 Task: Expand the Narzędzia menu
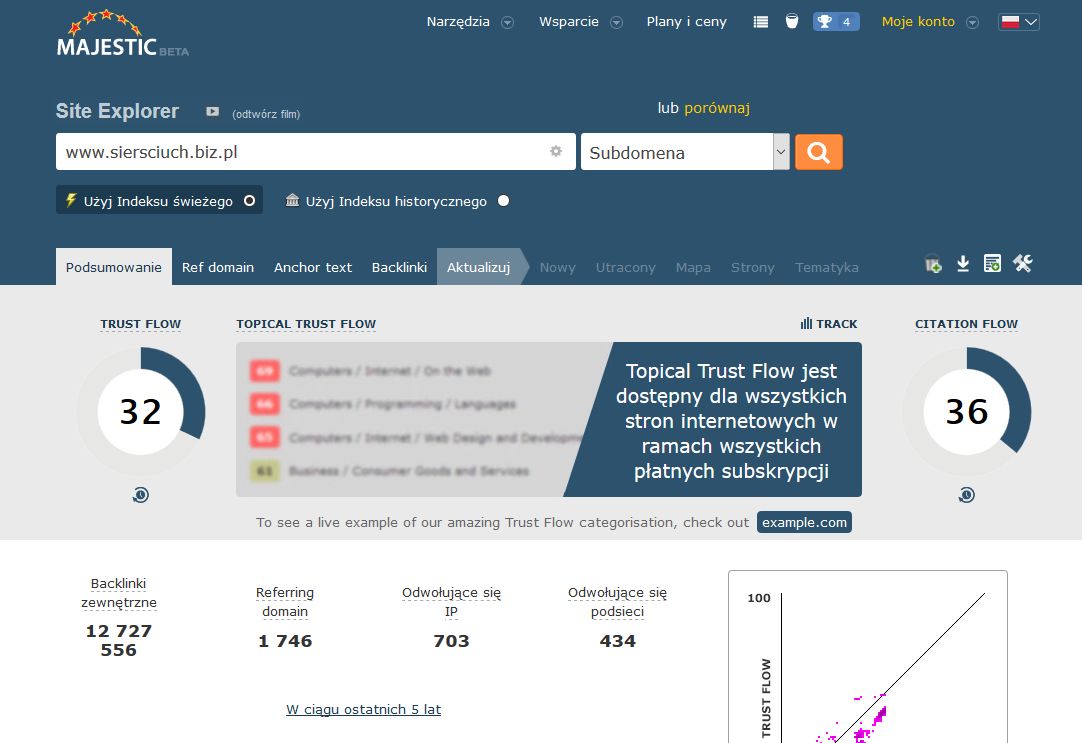(470, 22)
